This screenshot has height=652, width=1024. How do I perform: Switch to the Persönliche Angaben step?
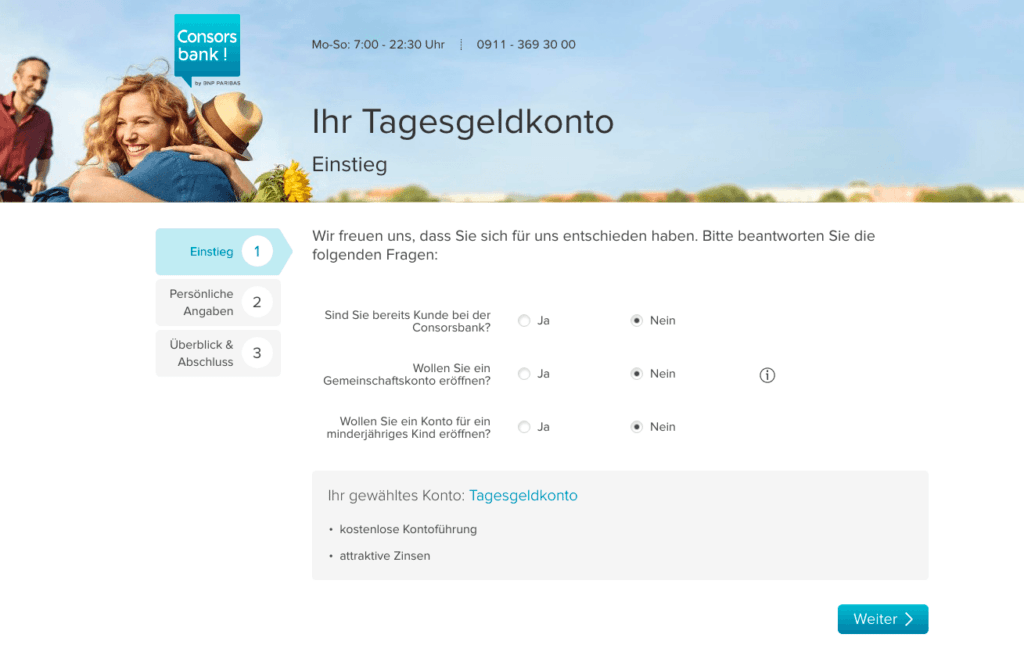pyautogui.click(x=202, y=302)
